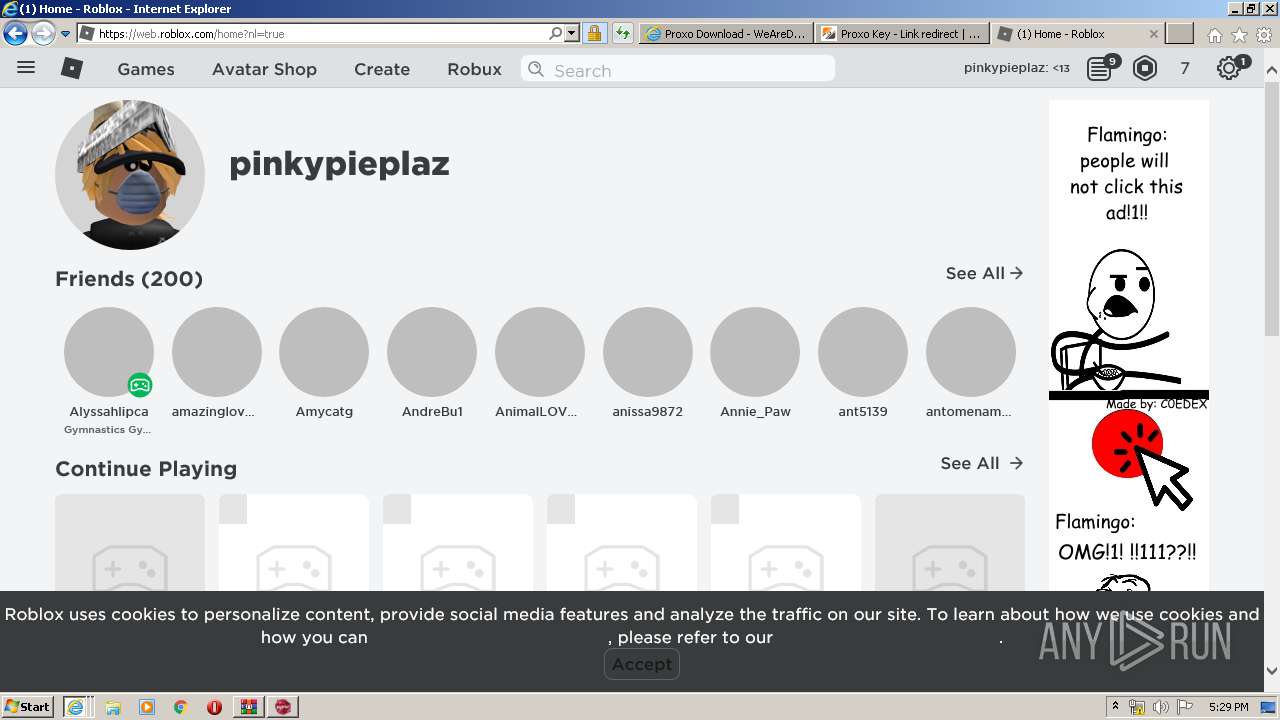
Task: View the security lock report icon
Action: pyautogui.click(x=594, y=33)
